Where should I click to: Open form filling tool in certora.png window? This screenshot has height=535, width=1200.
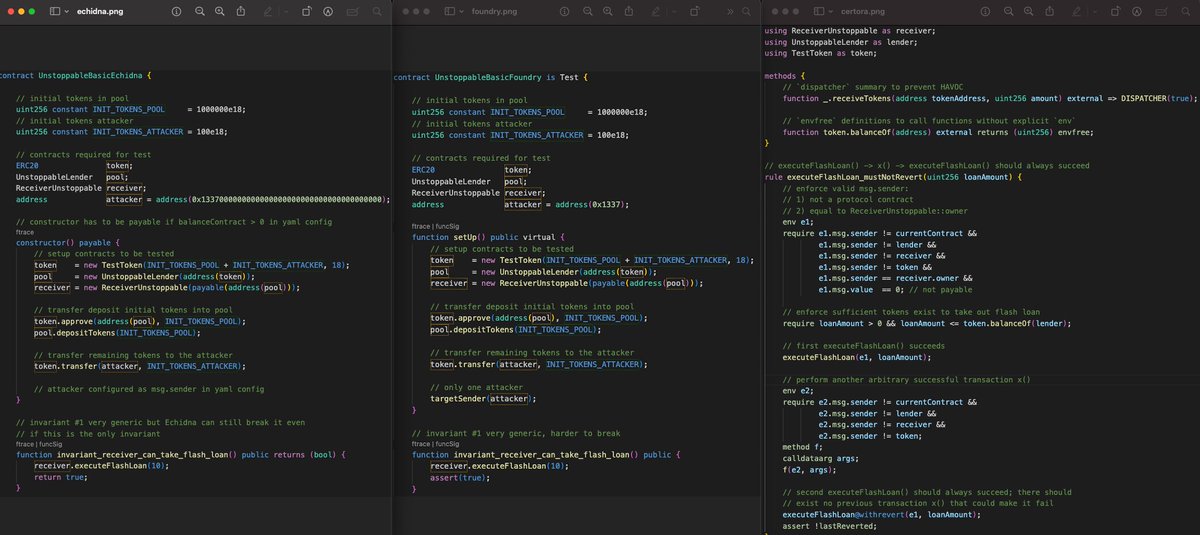click(1161, 12)
